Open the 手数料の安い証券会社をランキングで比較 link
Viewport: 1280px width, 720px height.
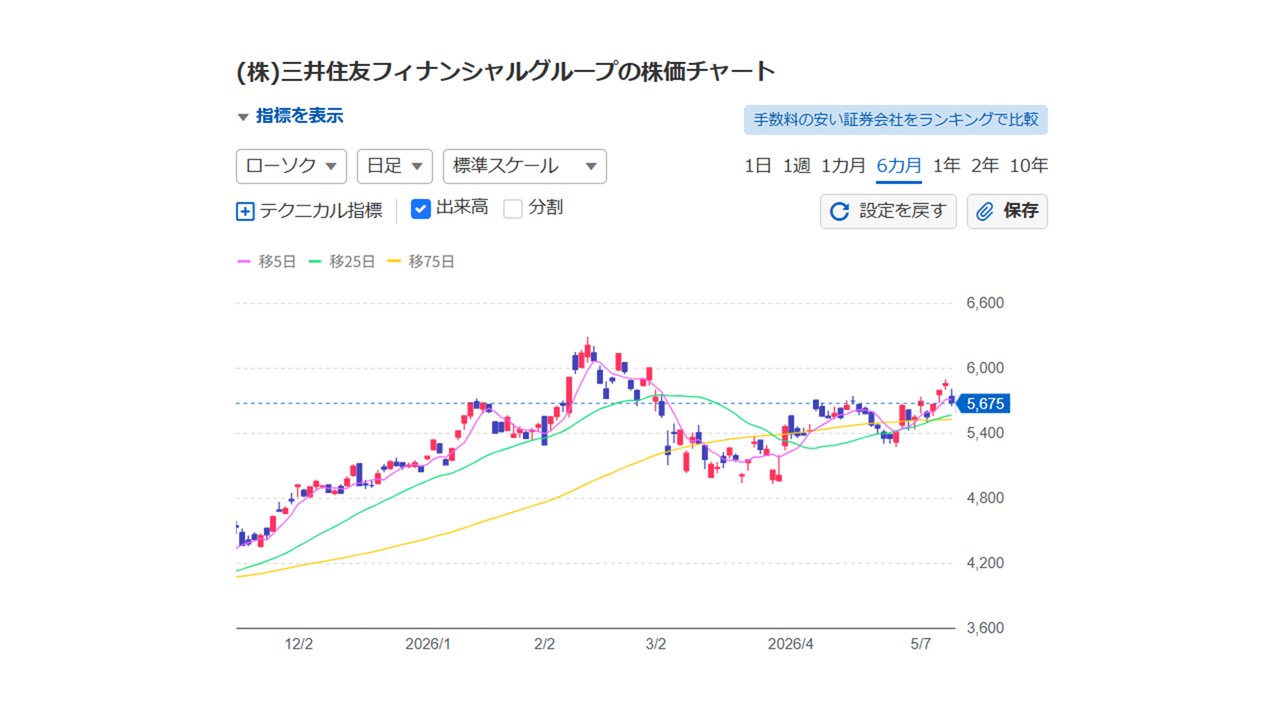pyautogui.click(x=896, y=120)
